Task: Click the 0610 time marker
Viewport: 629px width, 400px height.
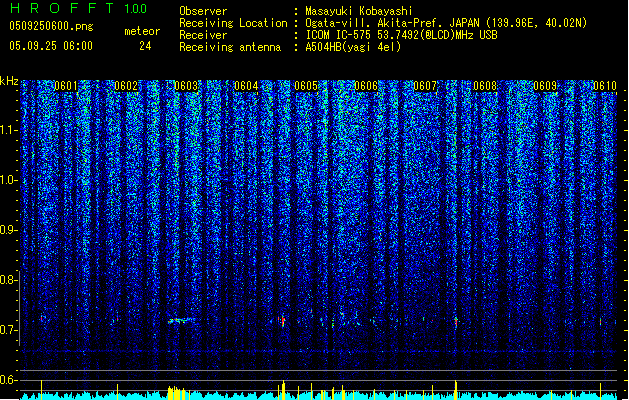Action: 605,86
